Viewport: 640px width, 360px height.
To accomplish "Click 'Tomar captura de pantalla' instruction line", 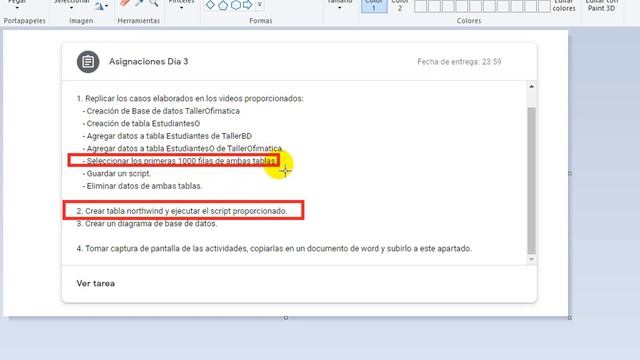I will 274,249.
